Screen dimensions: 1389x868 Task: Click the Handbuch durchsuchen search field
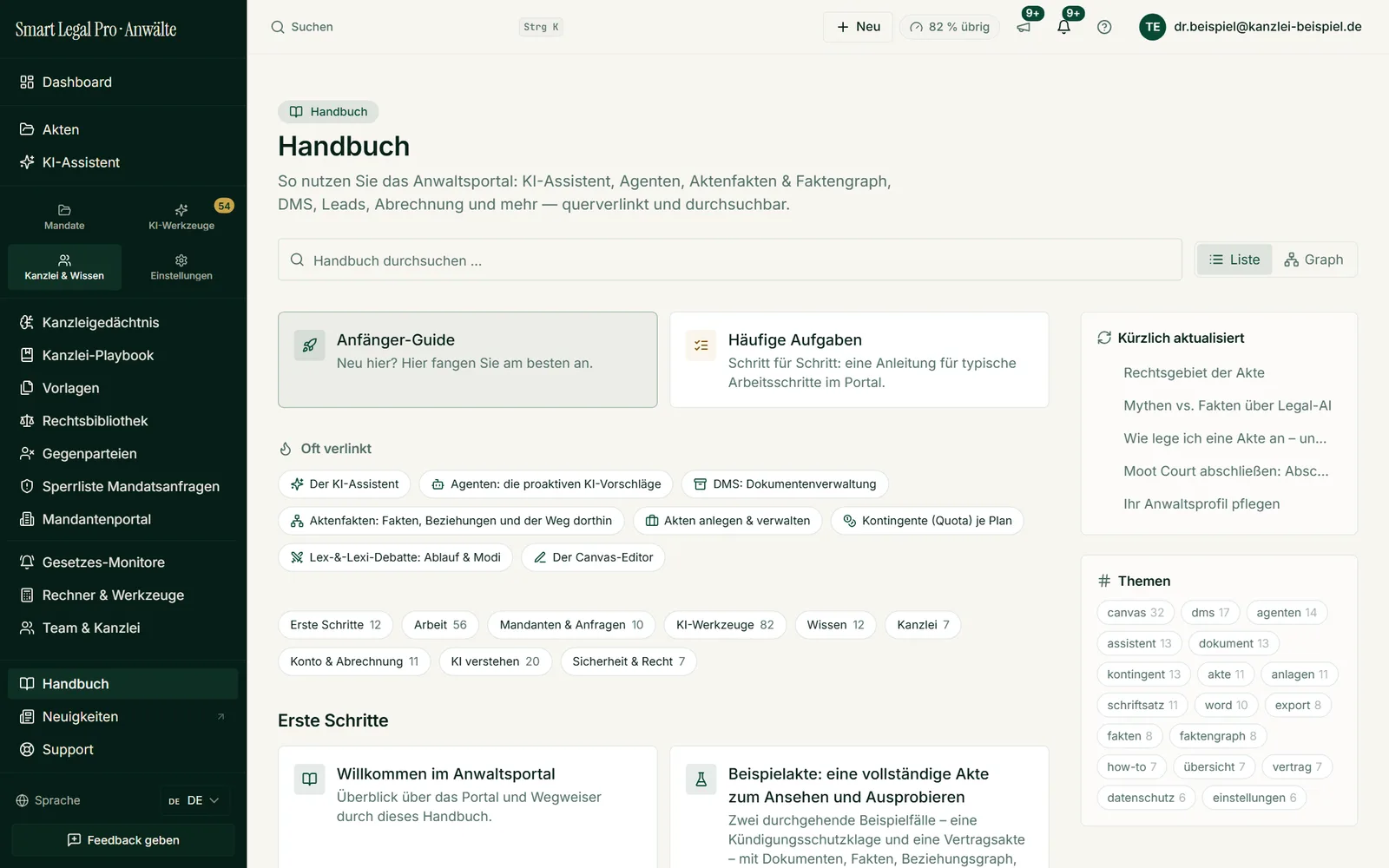[730, 260]
